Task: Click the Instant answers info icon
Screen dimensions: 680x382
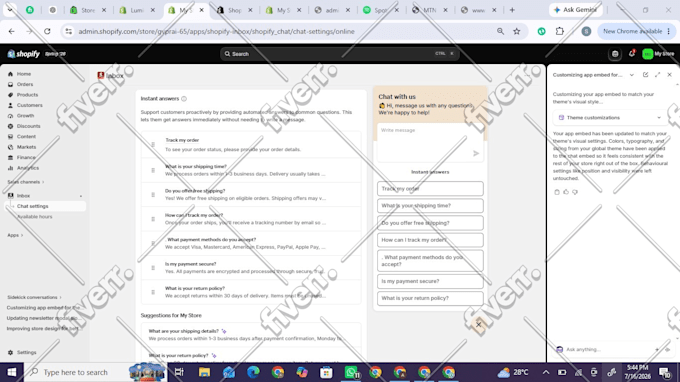Action: click(184, 99)
